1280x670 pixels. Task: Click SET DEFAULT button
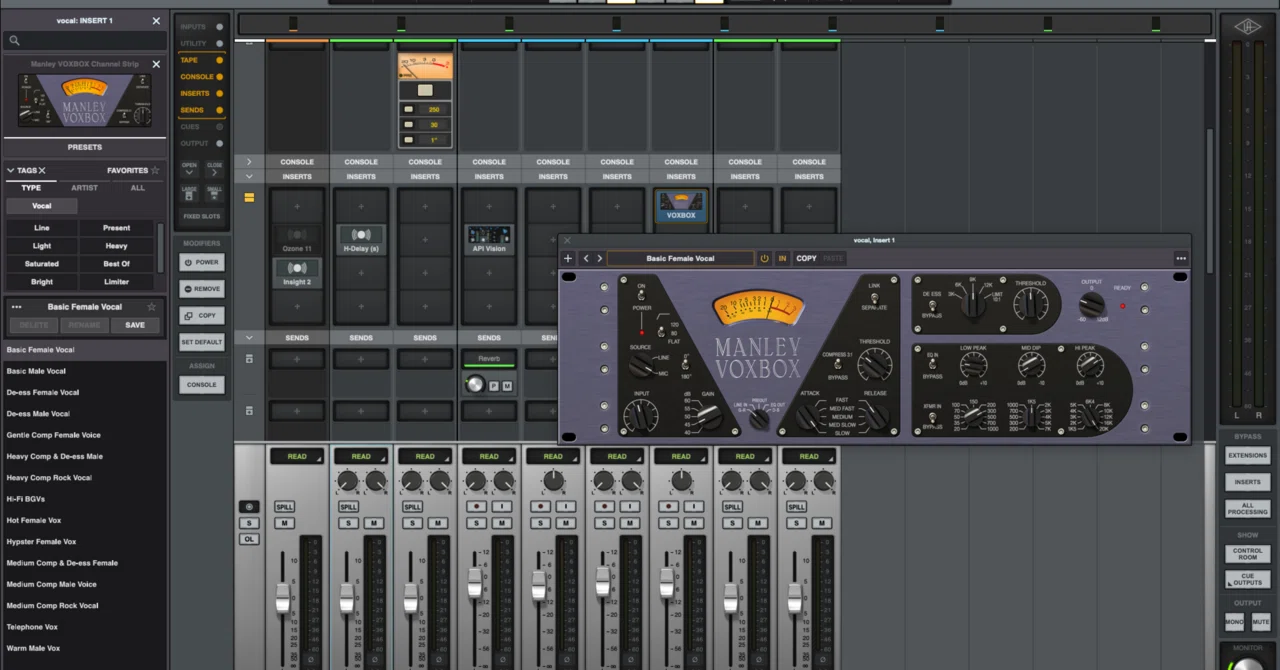point(201,342)
